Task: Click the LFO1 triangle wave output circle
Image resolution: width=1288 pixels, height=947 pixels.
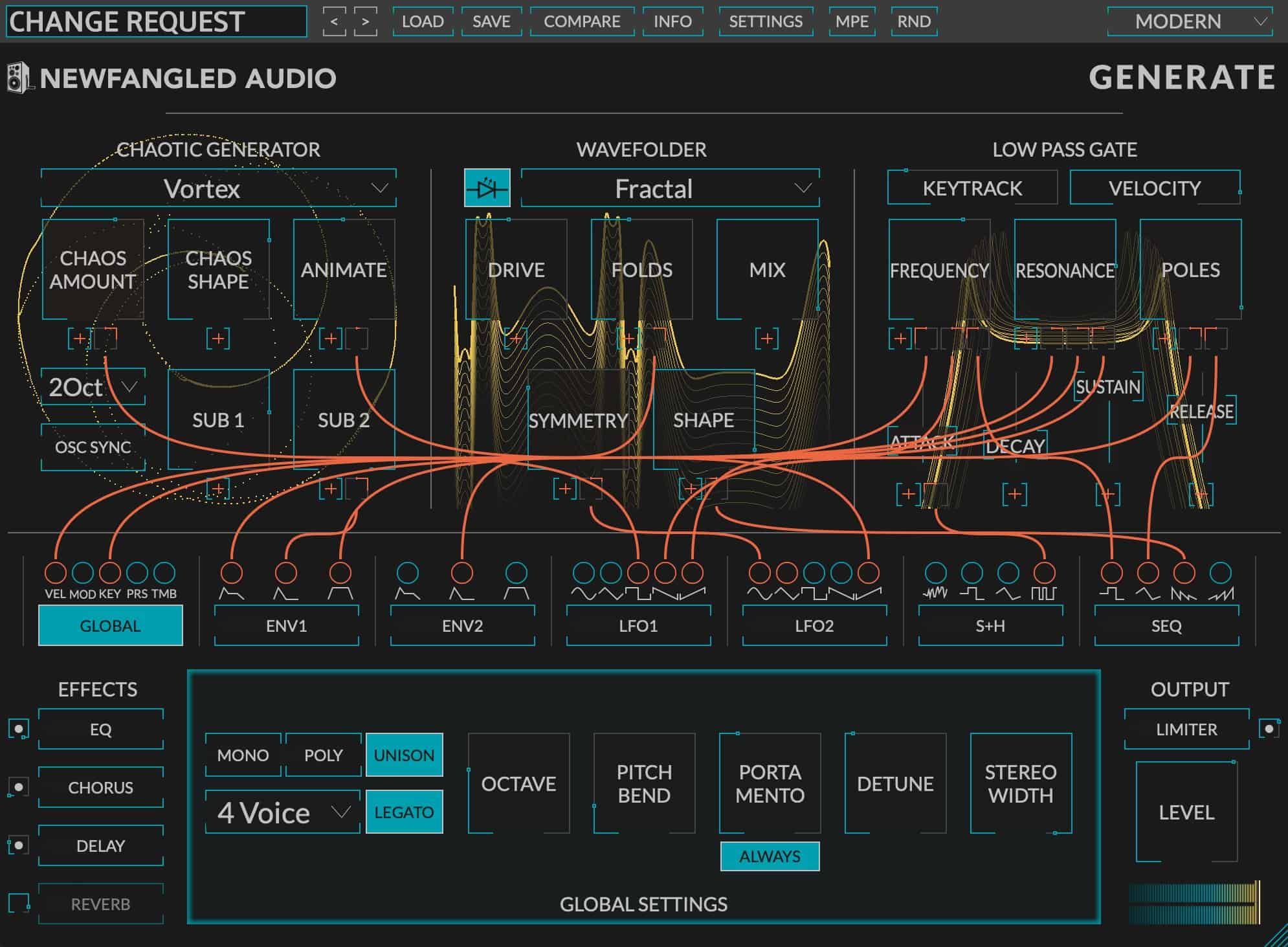Action: 611,573
